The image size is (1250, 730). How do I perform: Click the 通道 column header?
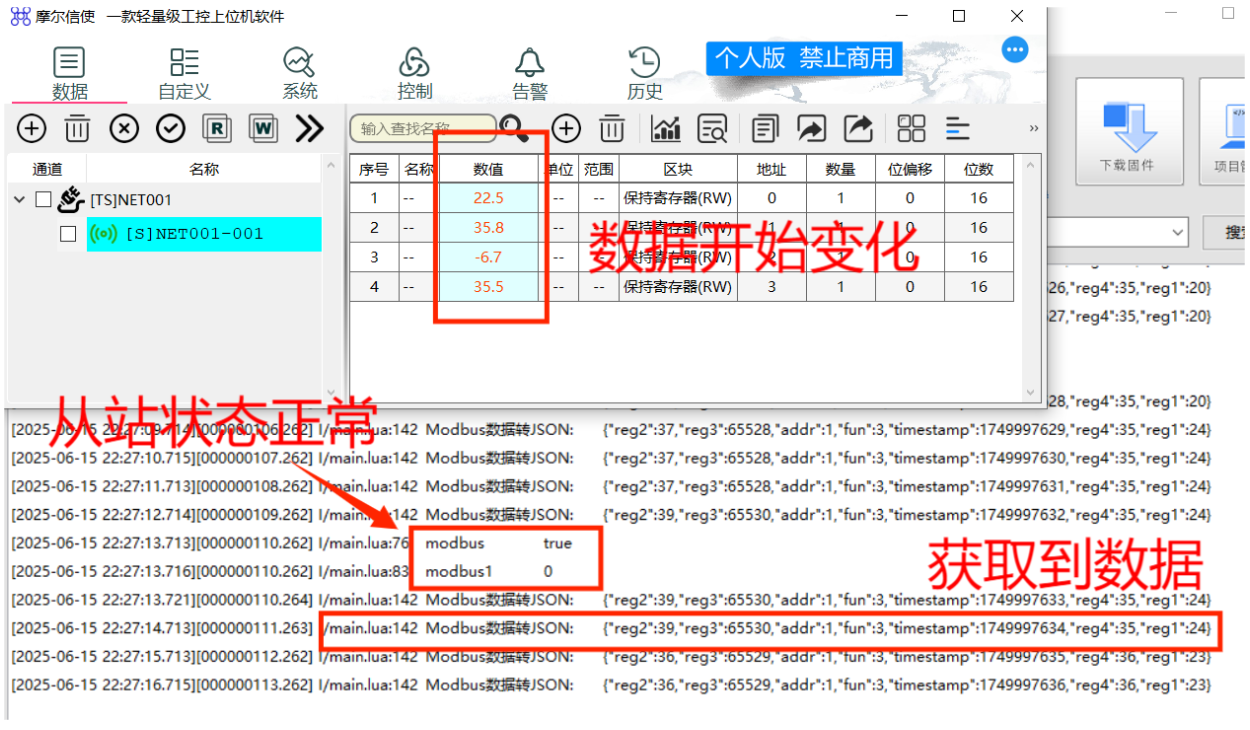[x=47, y=169]
